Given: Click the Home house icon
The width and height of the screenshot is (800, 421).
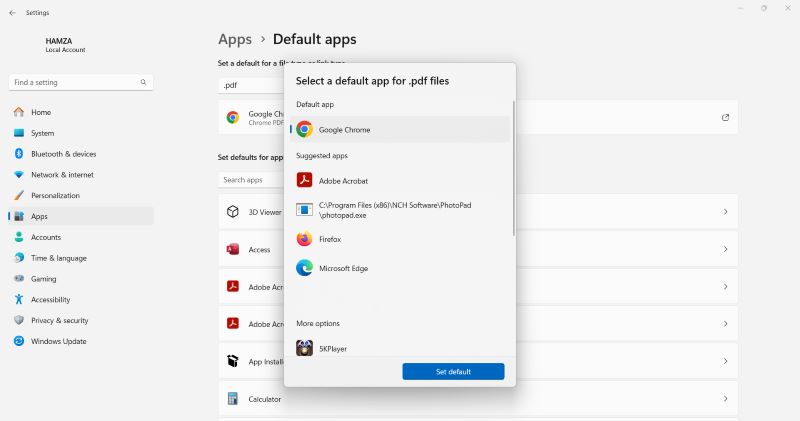Looking at the screenshot, I should coord(19,112).
